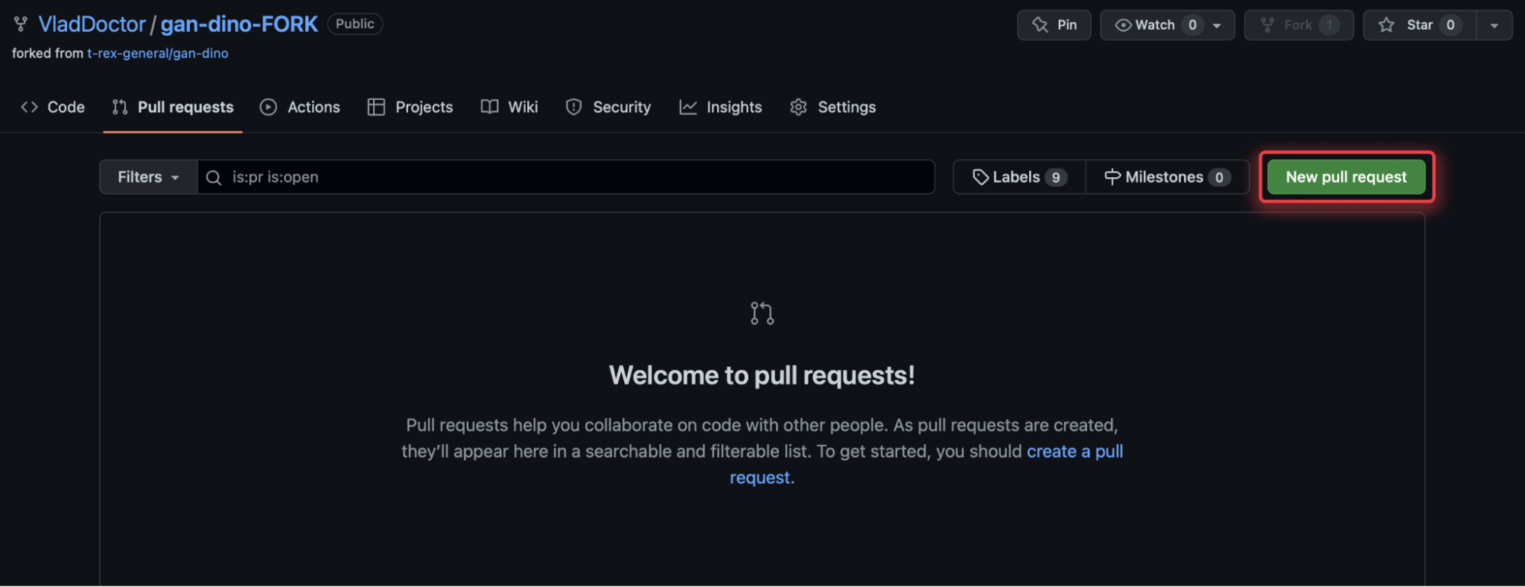Click the Actions play icon
The width and height of the screenshot is (1525, 587).
point(266,106)
